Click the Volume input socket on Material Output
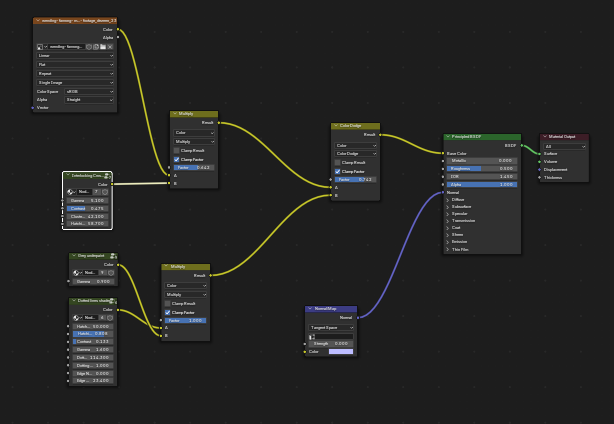The width and height of the screenshot is (614, 424). point(540,161)
